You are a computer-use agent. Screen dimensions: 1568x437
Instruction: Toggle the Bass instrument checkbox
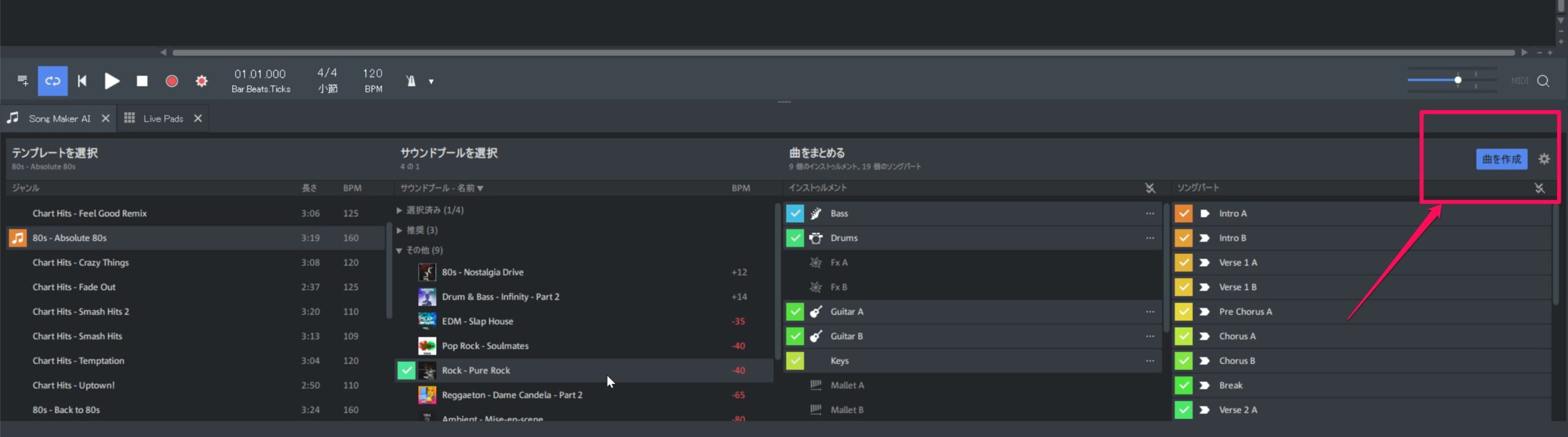pyautogui.click(x=795, y=214)
